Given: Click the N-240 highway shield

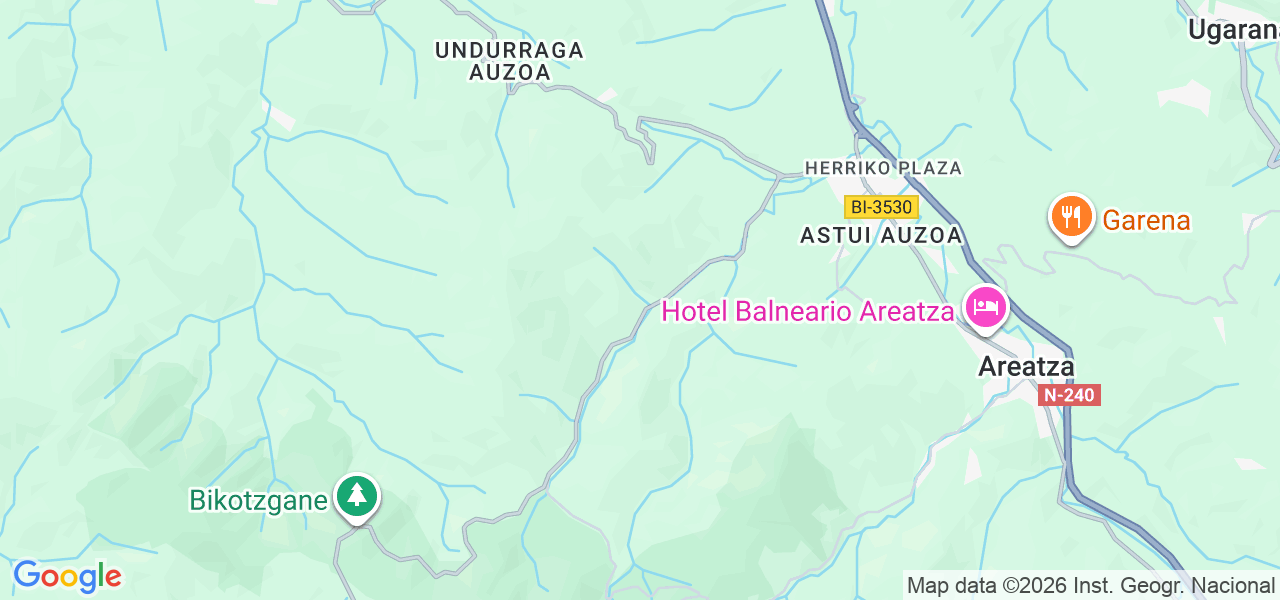Looking at the screenshot, I should click(x=1070, y=395).
